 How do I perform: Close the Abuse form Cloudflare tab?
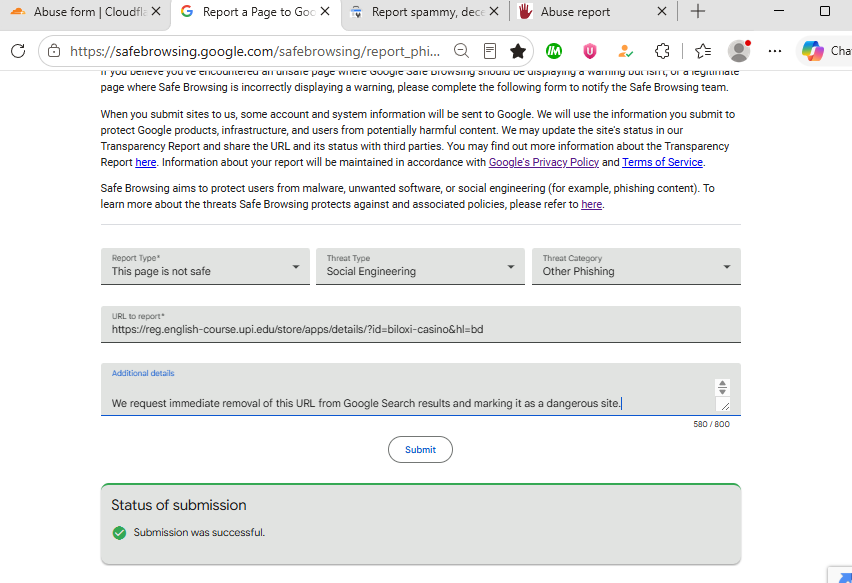click(x=156, y=11)
